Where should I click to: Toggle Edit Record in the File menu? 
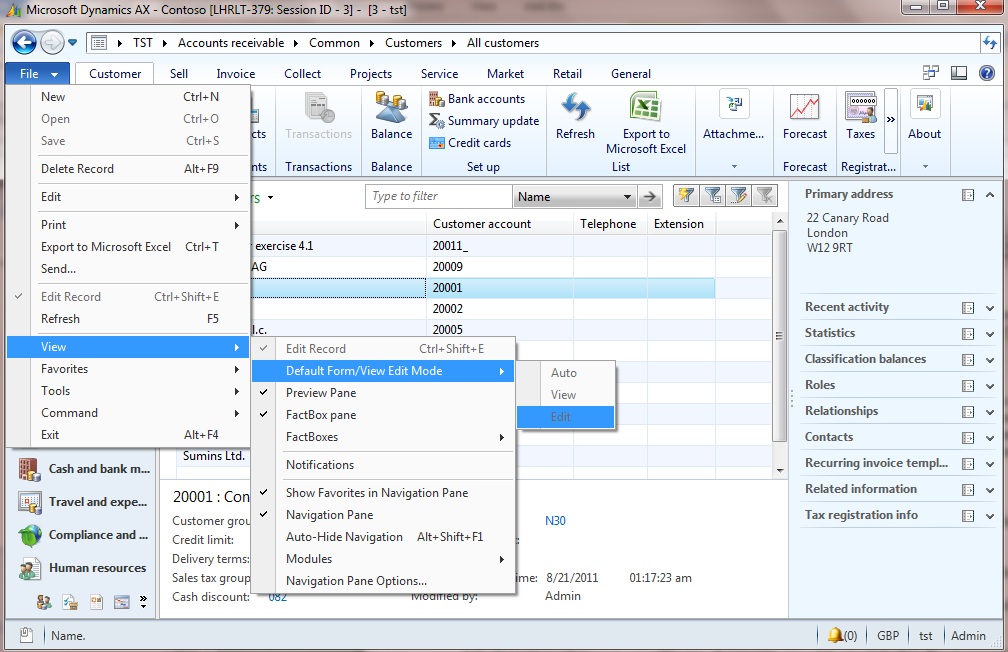coord(128,296)
